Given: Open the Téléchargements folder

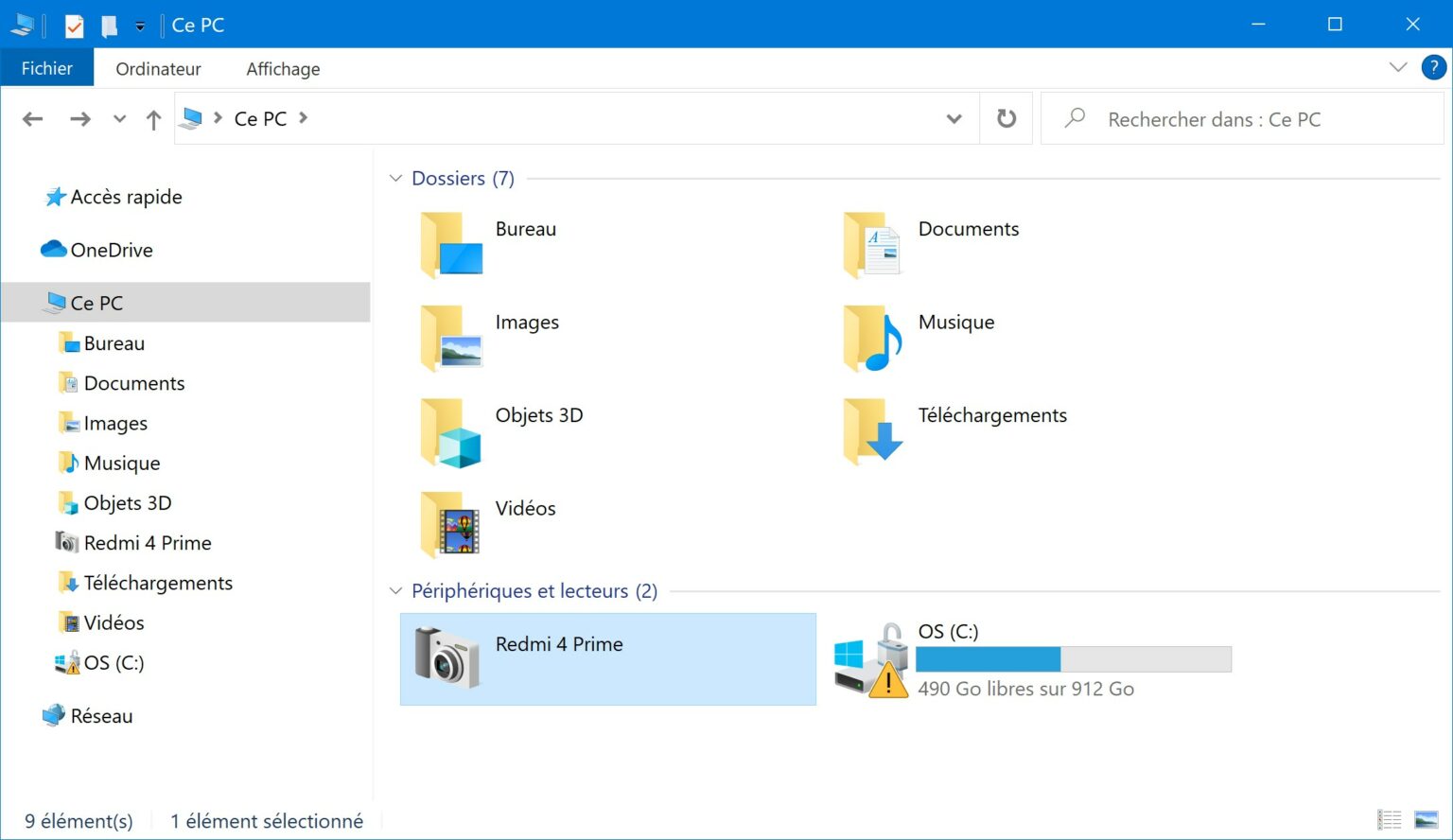Looking at the screenshot, I should (991, 415).
